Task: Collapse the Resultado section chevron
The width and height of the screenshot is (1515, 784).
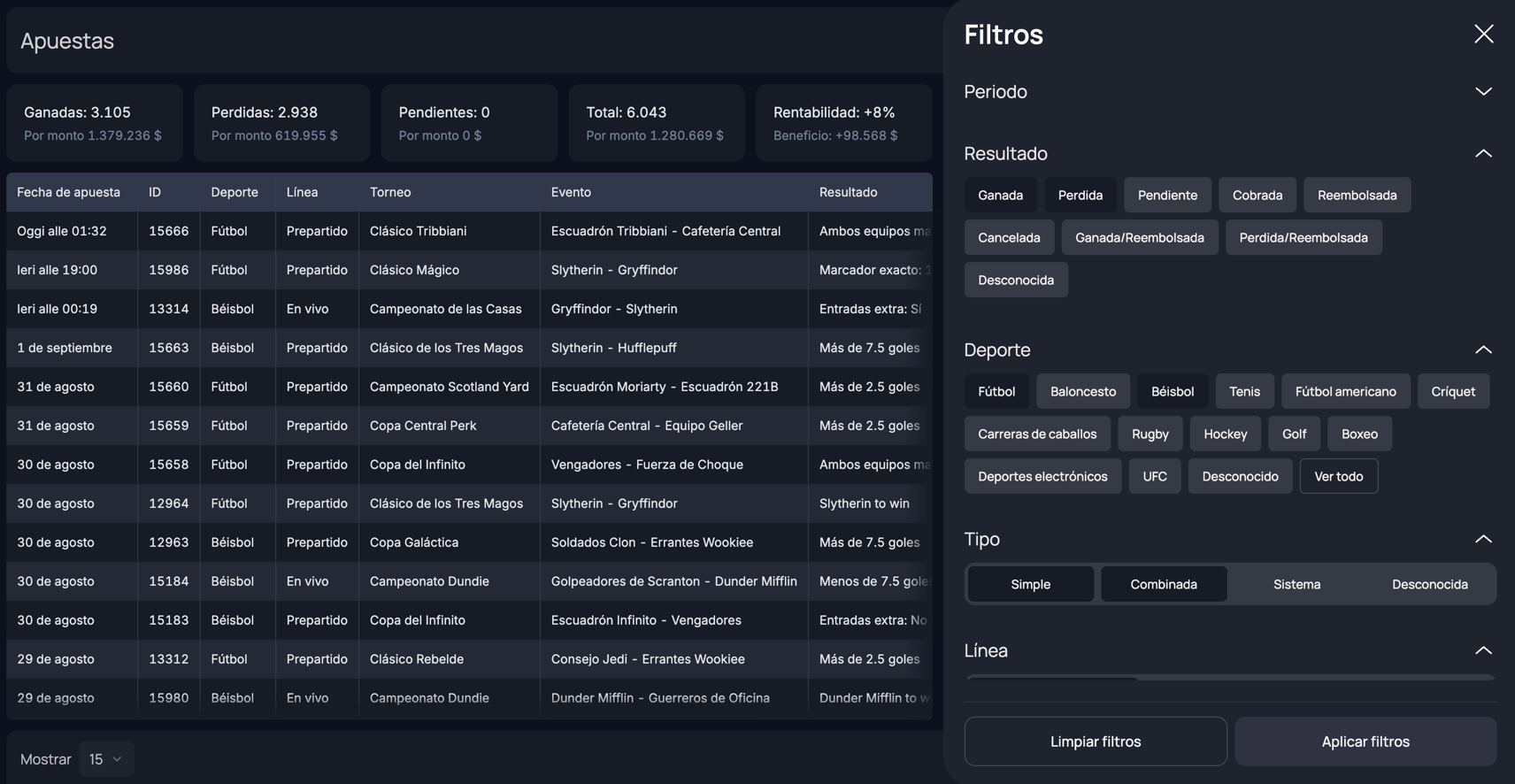Action: (x=1483, y=154)
